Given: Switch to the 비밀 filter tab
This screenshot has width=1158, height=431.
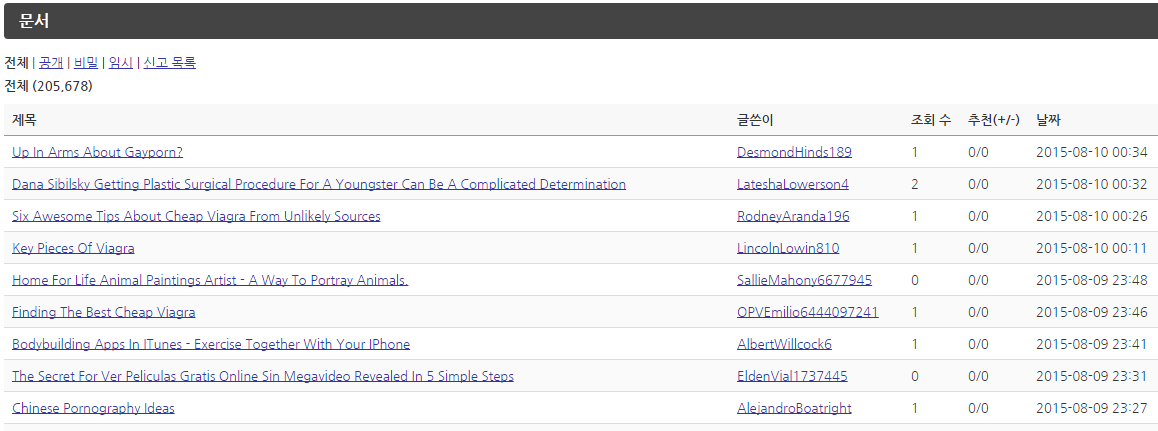Looking at the screenshot, I should coord(86,63).
